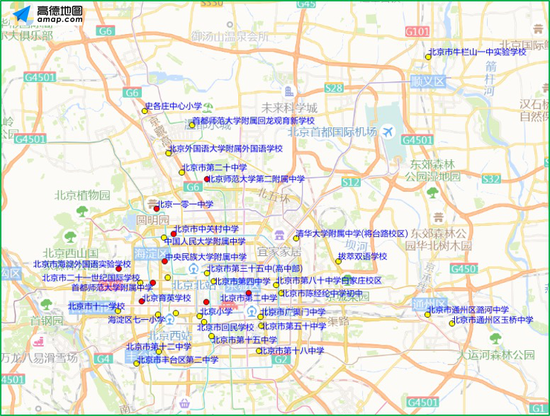Click the label 首都师范大学附属中学
This screenshot has width=550, height=416.
click(112, 288)
